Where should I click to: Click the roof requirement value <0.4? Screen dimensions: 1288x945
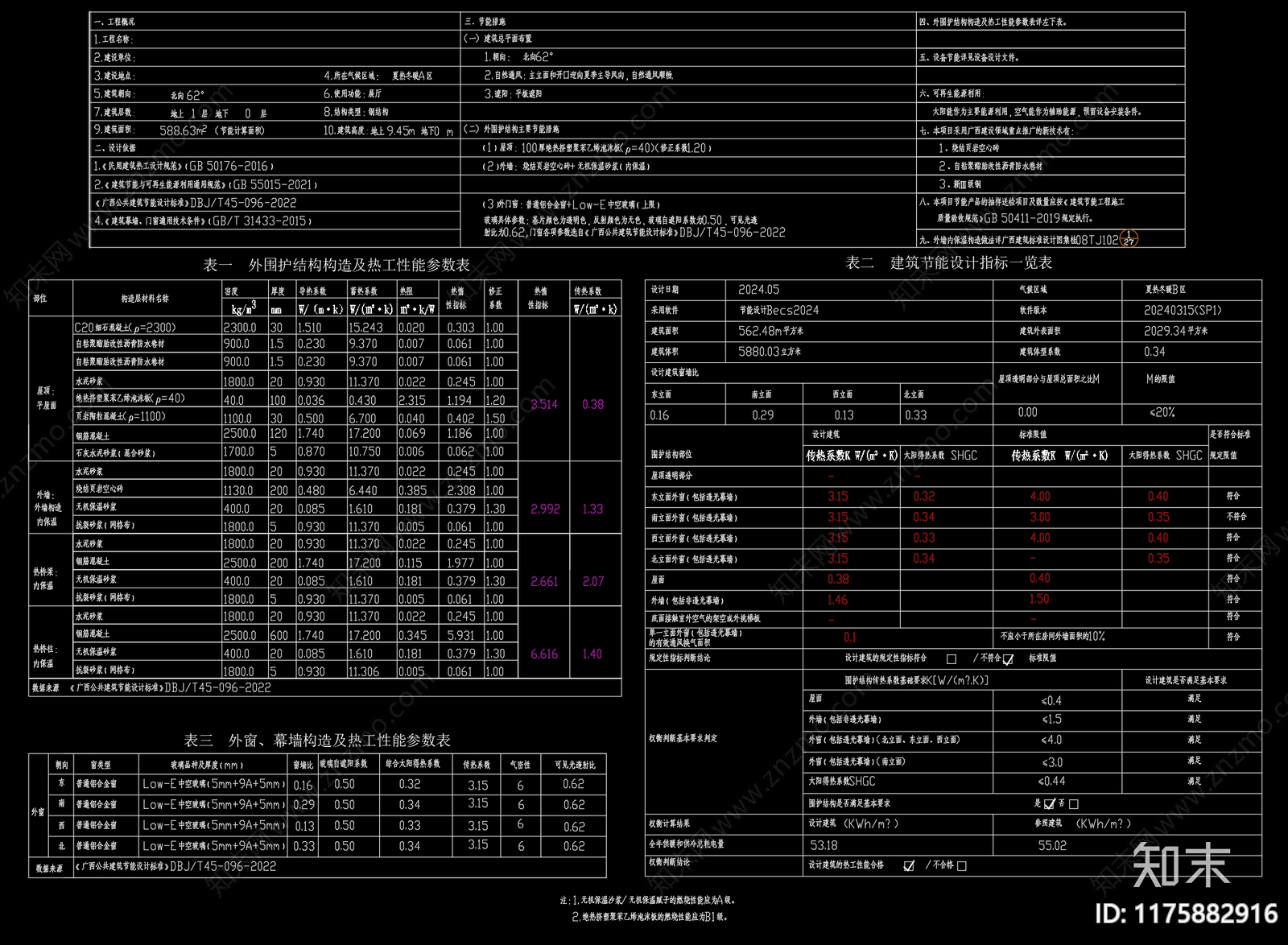click(1052, 700)
